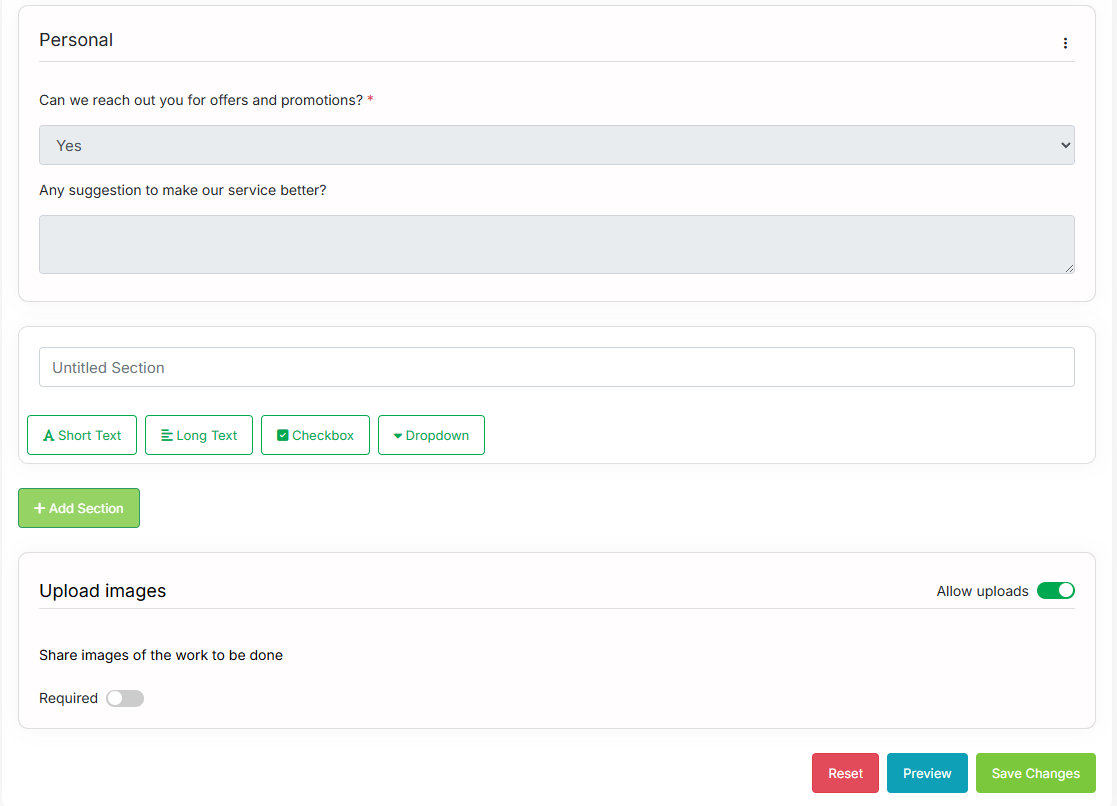Click the plus icon on Add Section
1117x806 pixels.
tap(39, 508)
